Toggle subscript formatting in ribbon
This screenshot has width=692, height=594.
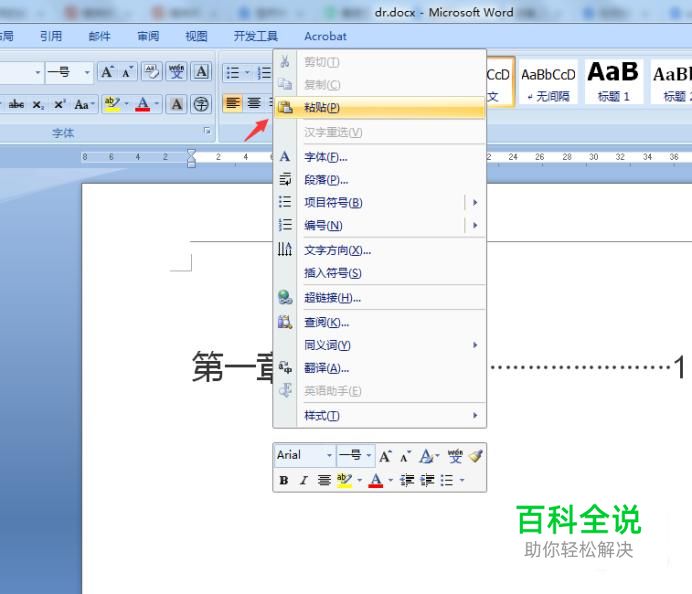click(x=38, y=105)
